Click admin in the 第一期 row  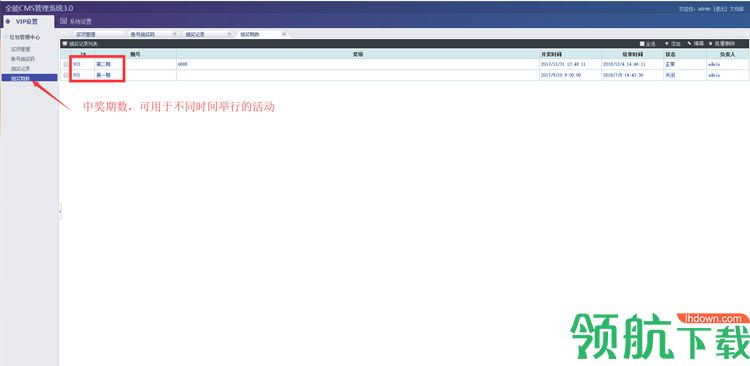(x=714, y=75)
